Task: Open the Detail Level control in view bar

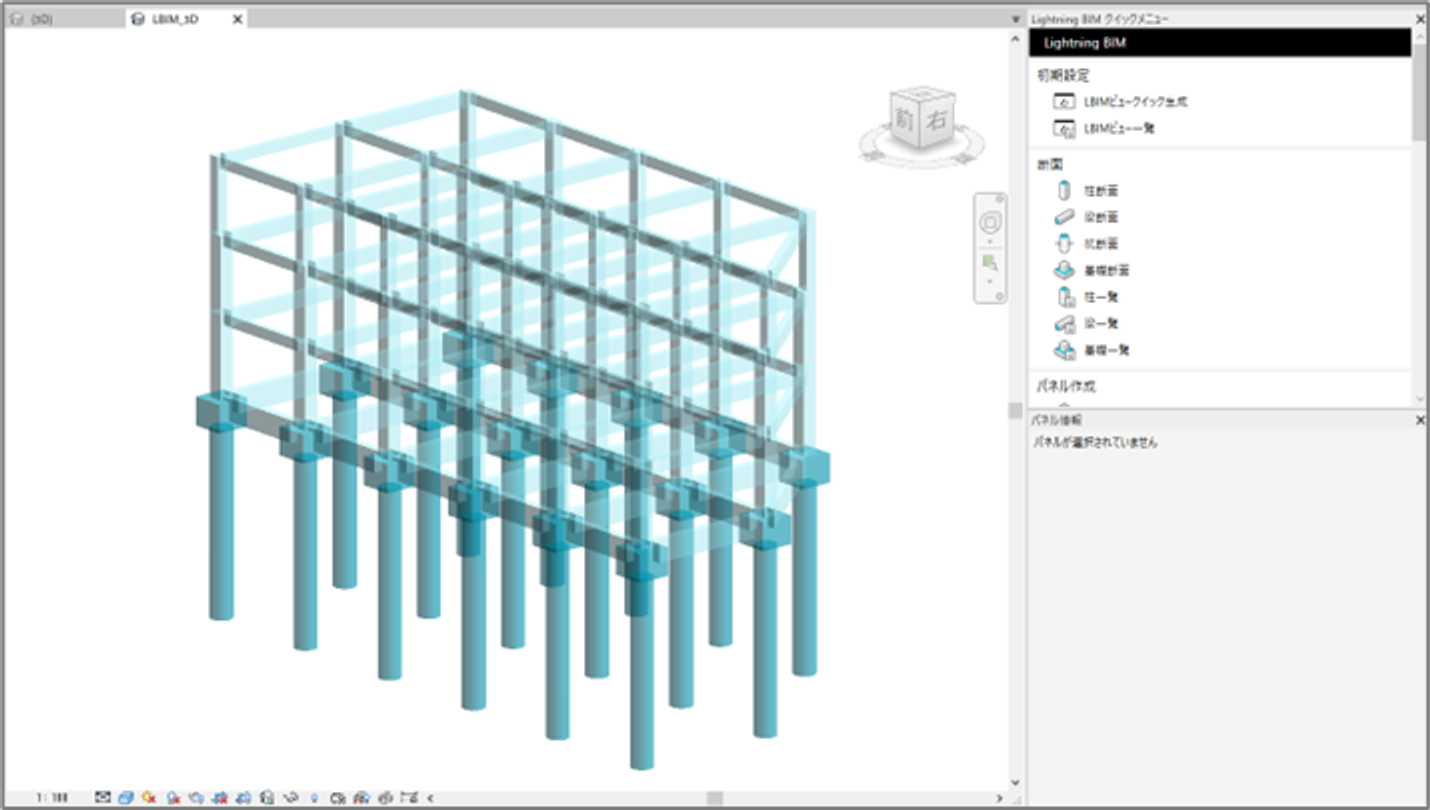Action: pos(102,797)
